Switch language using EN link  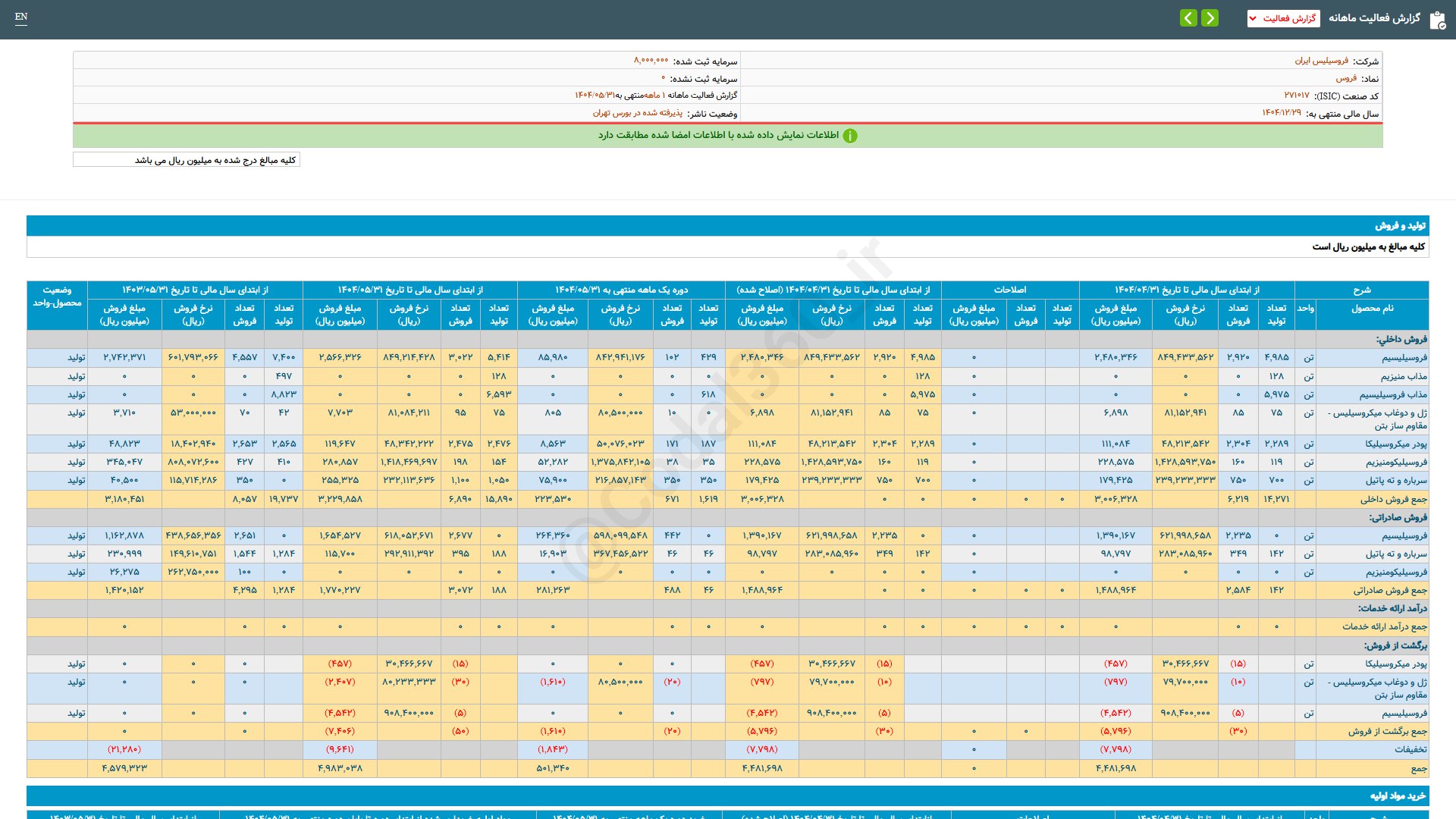click(21, 17)
